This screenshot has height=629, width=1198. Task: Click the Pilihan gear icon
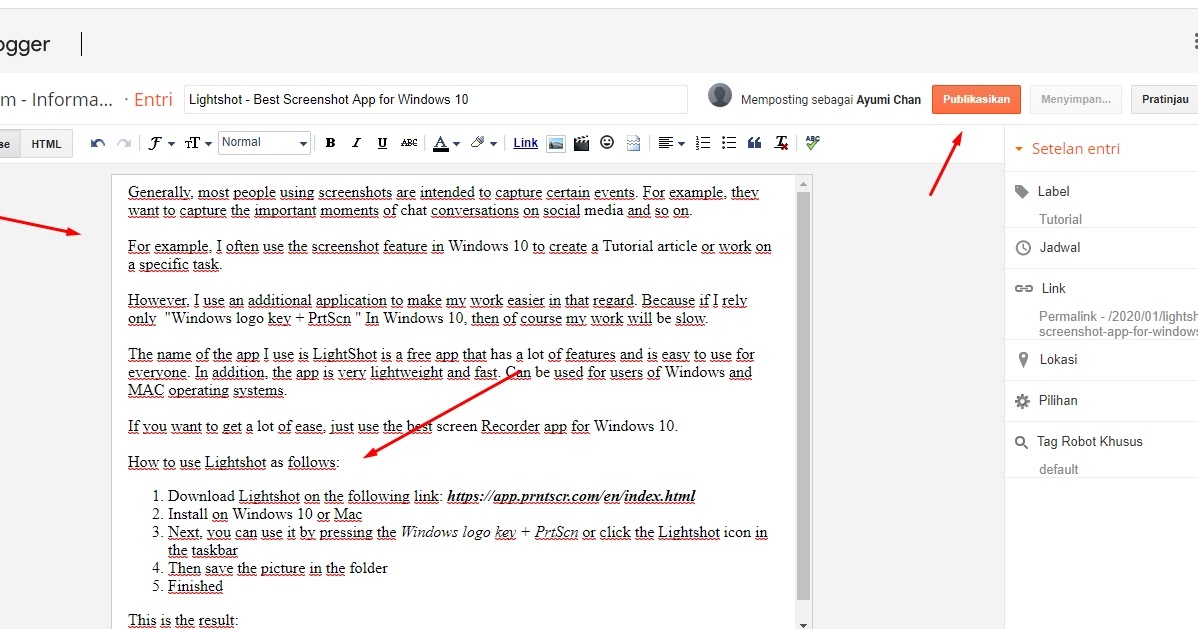pyautogui.click(x=1022, y=401)
